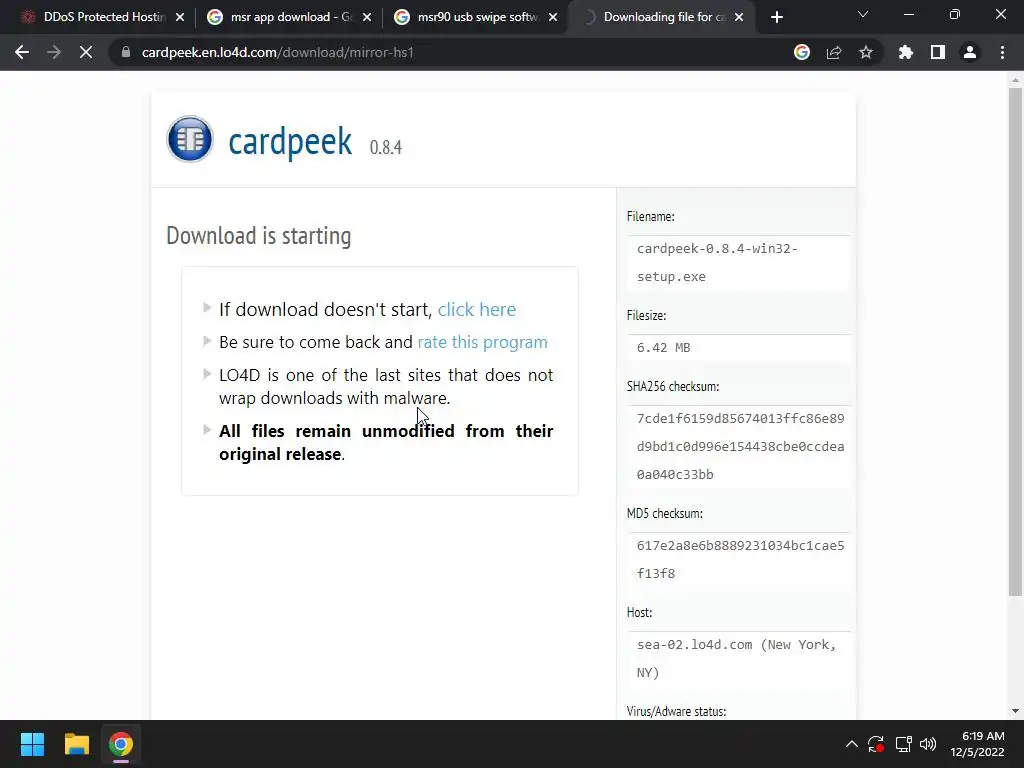Open the taskbar clock and date
The width and height of the screenshot is (1024, 768).
coord(977,744)
